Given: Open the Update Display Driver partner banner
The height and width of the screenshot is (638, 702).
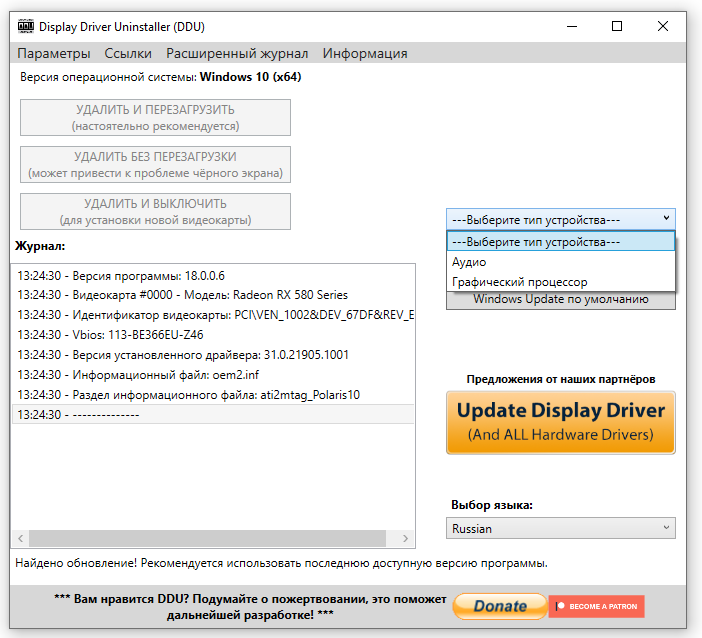Looking at the screenshot, I should [561, 423].
